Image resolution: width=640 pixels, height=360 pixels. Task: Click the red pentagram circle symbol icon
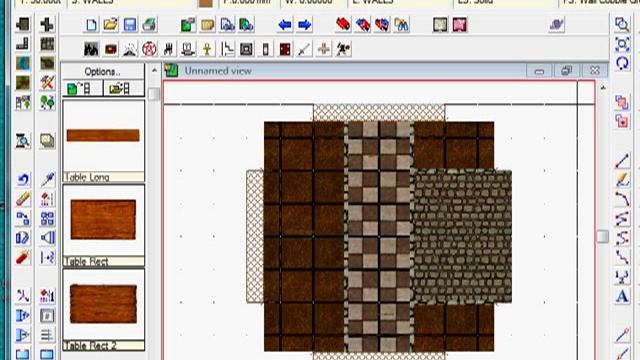[149, 49]
